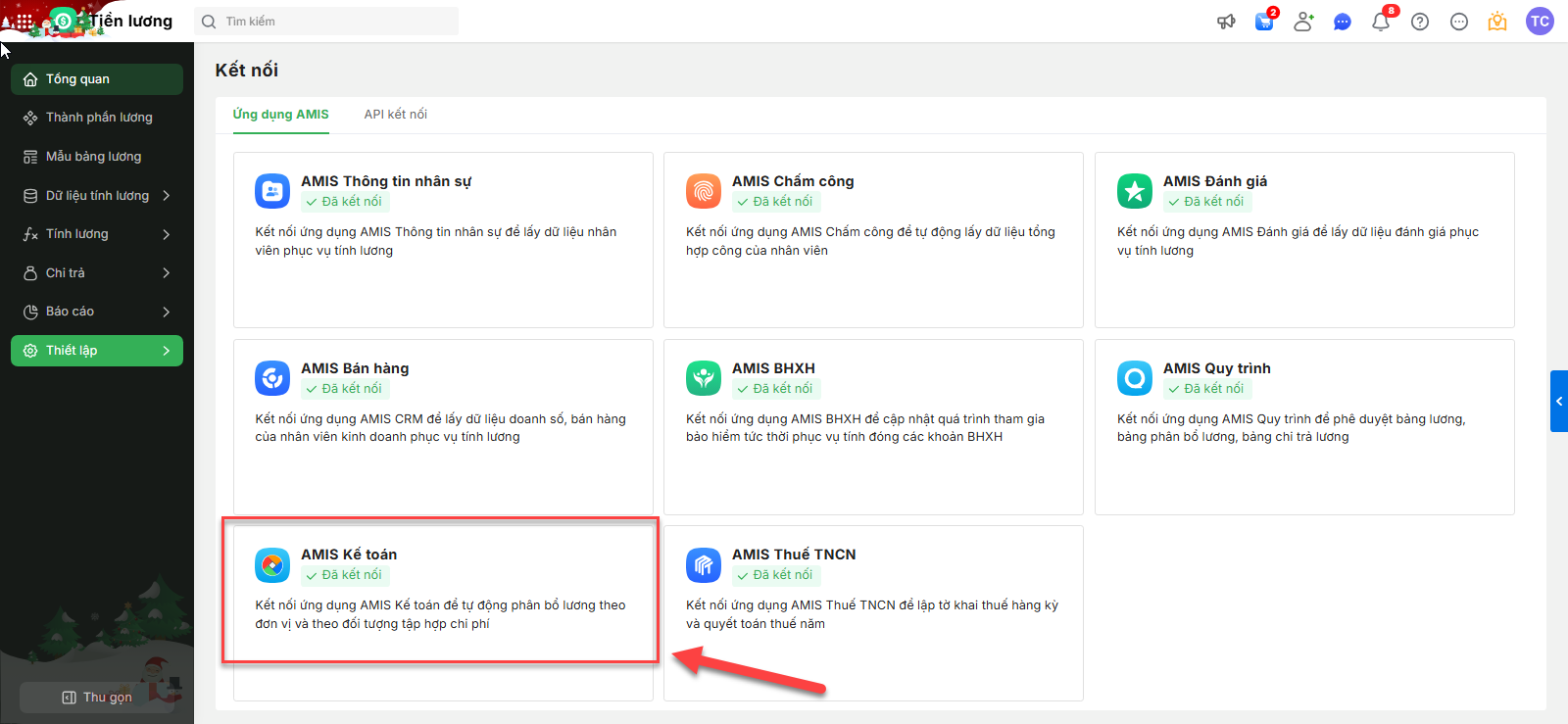Open the app launcher grid icon
Screen dimensions: 1568x724
click(24, 21)
